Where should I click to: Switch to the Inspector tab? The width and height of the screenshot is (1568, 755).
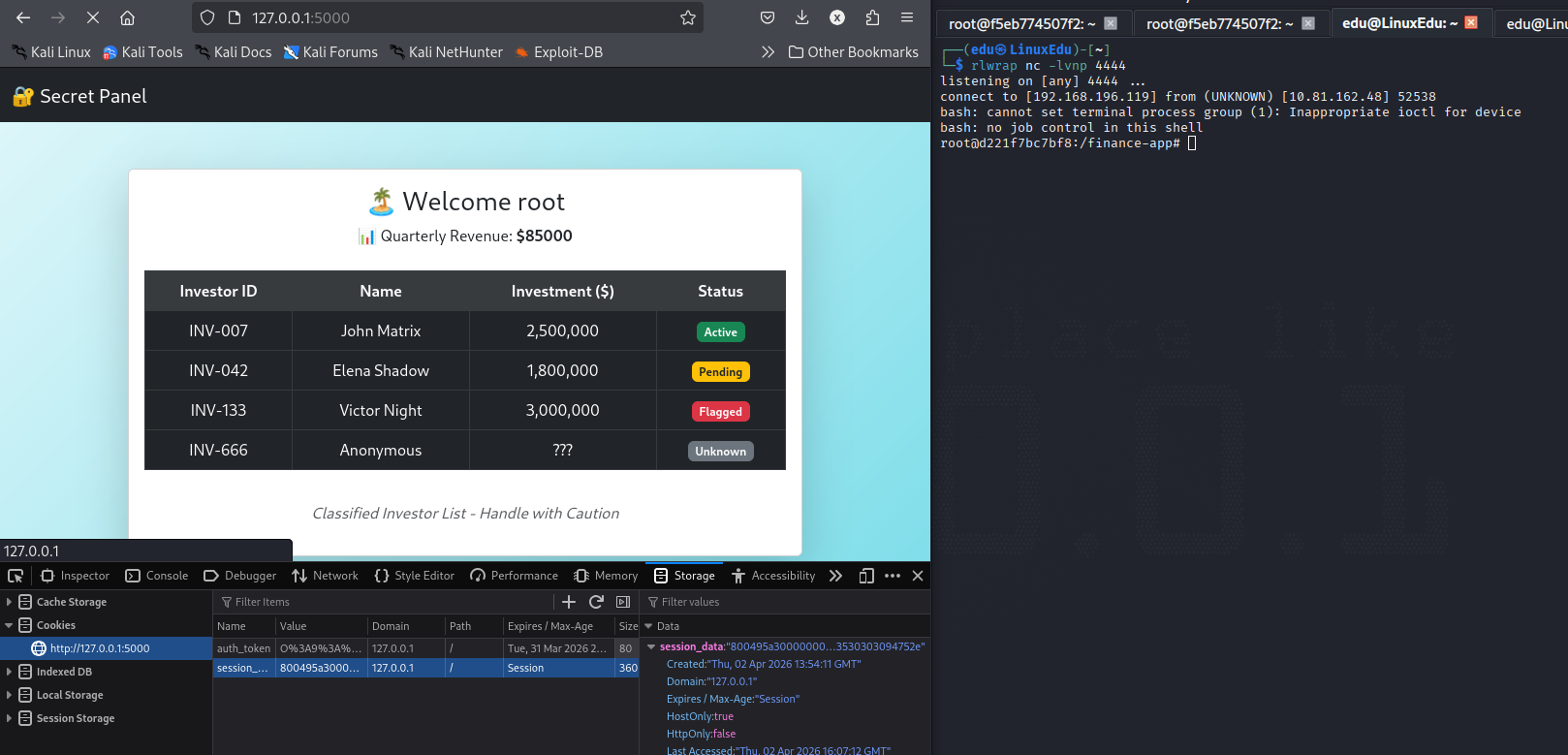click(75, 576)
